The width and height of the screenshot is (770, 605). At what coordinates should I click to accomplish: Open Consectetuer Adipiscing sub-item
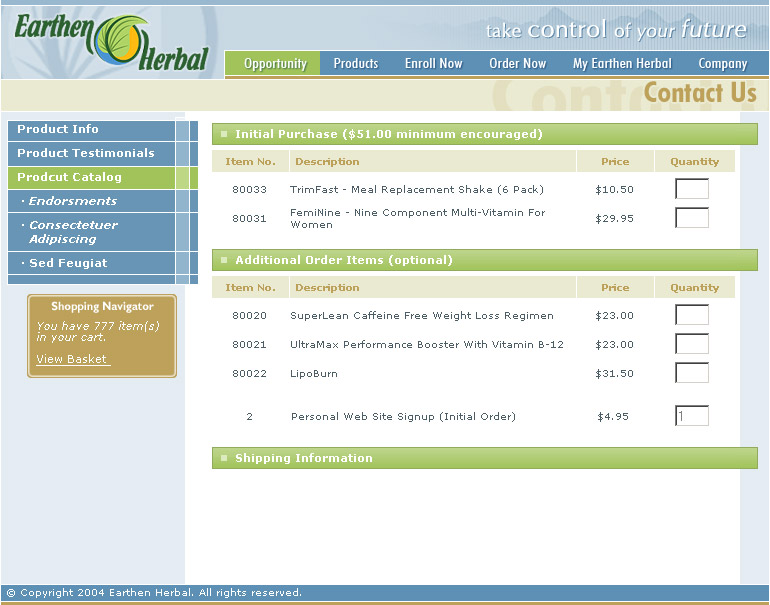coord(91,232)
